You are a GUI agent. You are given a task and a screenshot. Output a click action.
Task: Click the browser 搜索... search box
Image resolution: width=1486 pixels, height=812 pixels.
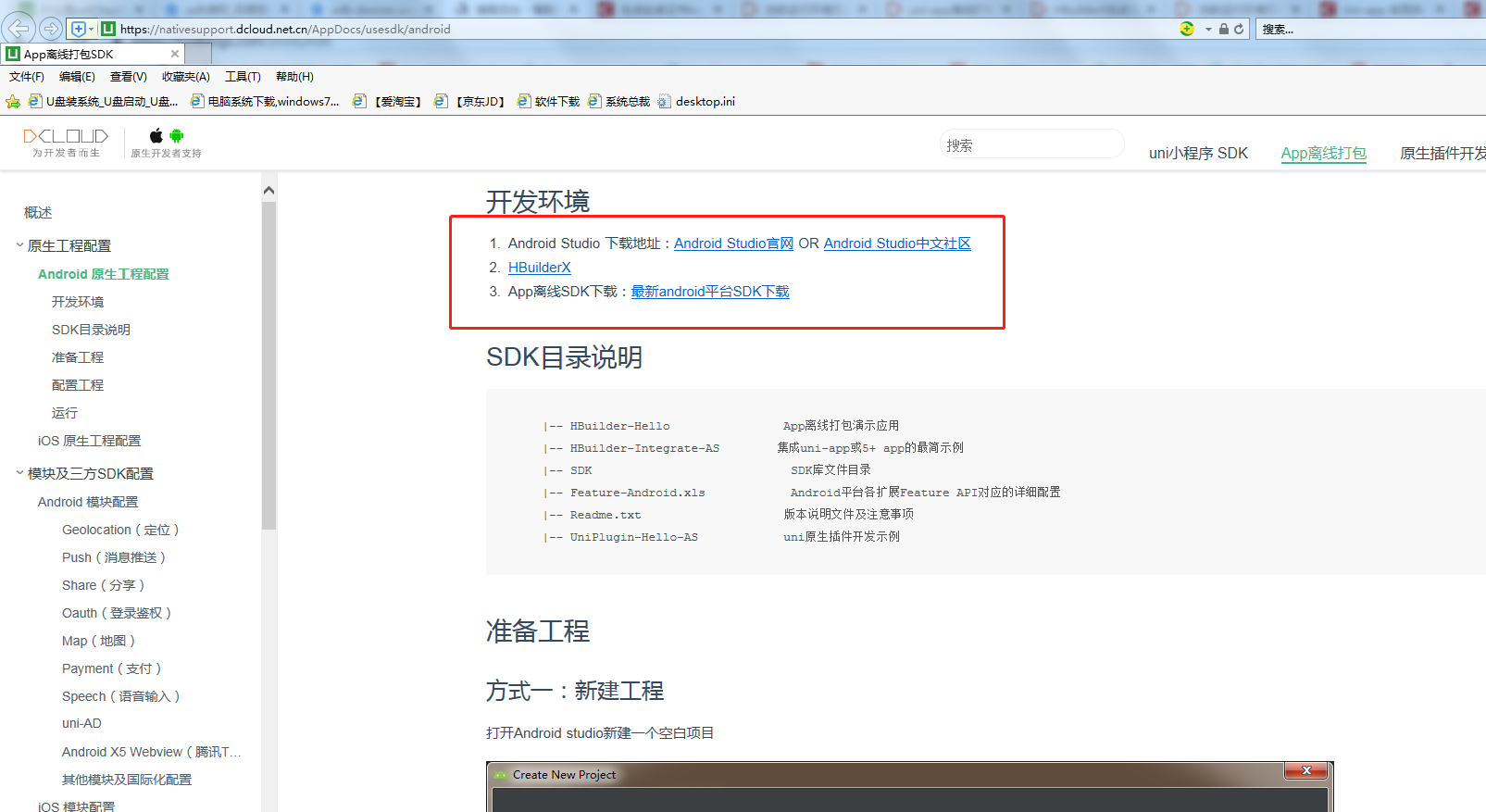pyautogui.click(x=1370, y=29)
